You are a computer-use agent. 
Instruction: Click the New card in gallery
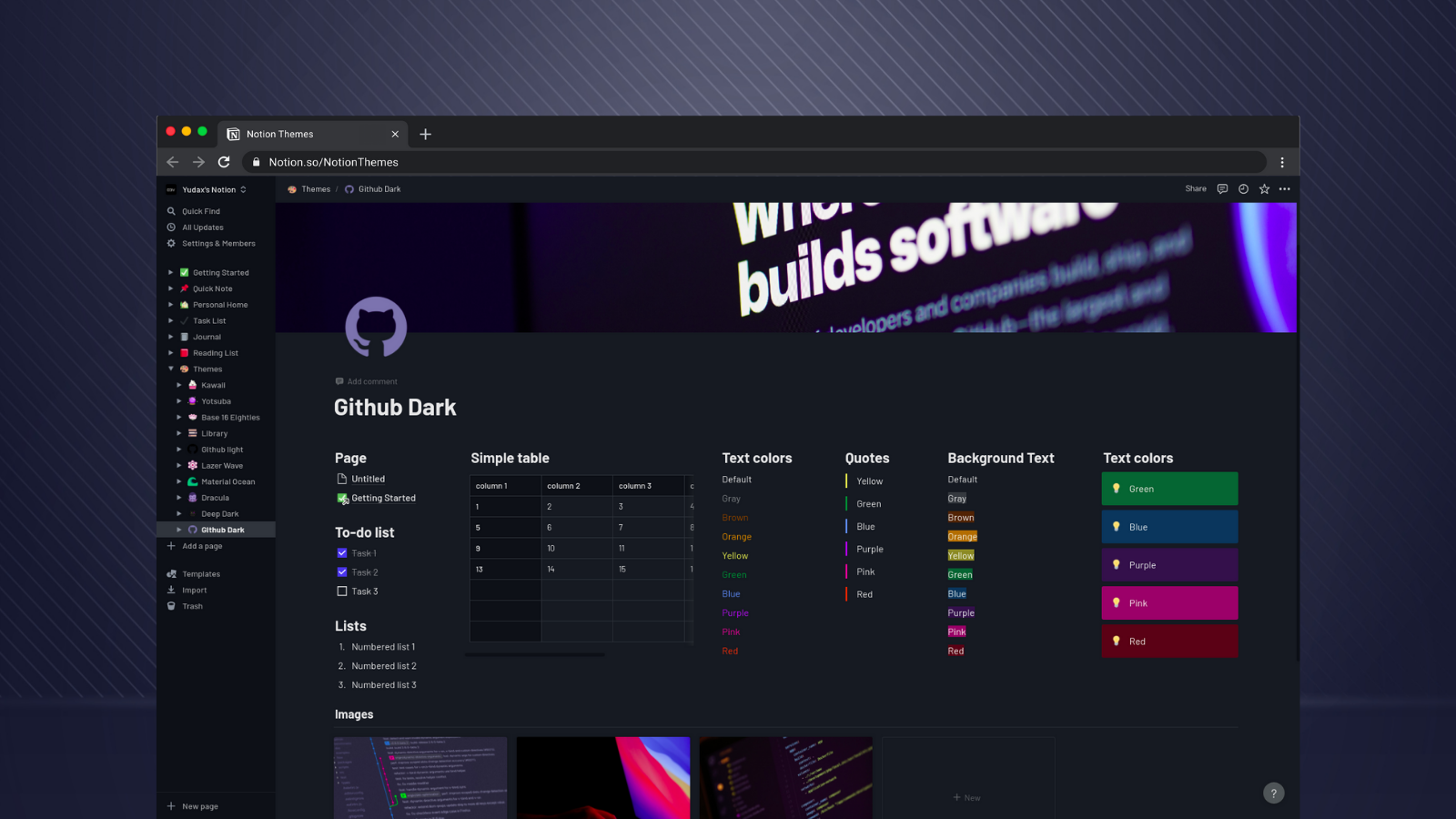pyautogui.click(x=968, y=778)
